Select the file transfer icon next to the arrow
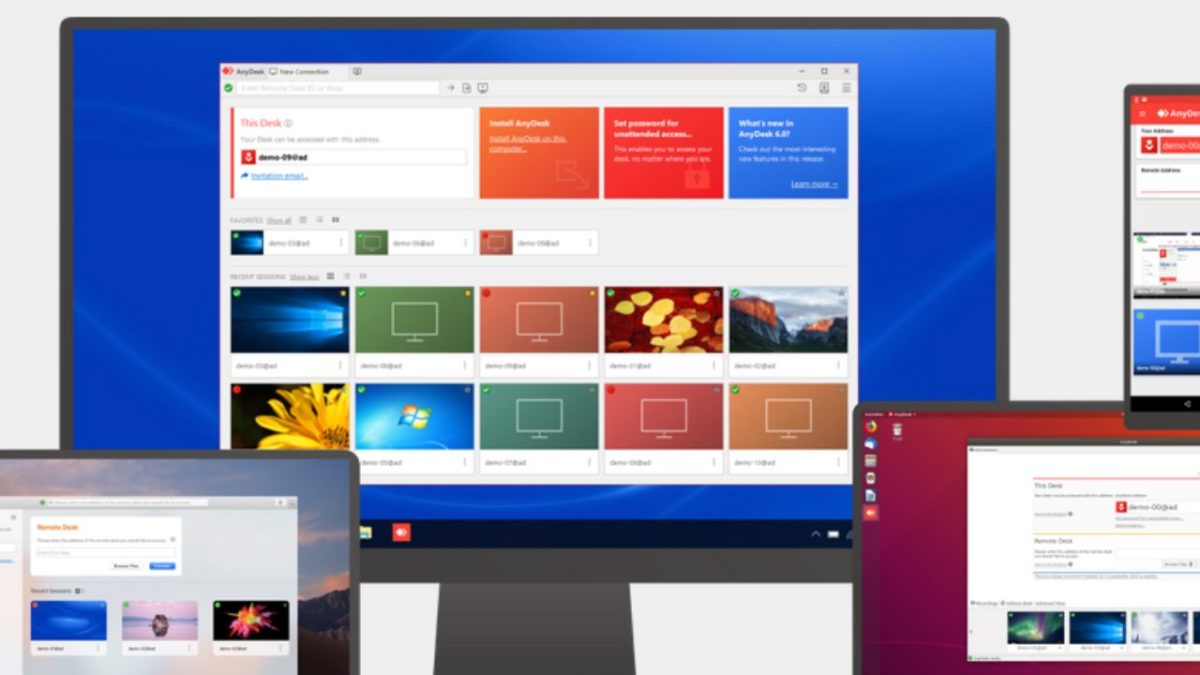Viewport: 1200px width, 675px height. (466, 87)
